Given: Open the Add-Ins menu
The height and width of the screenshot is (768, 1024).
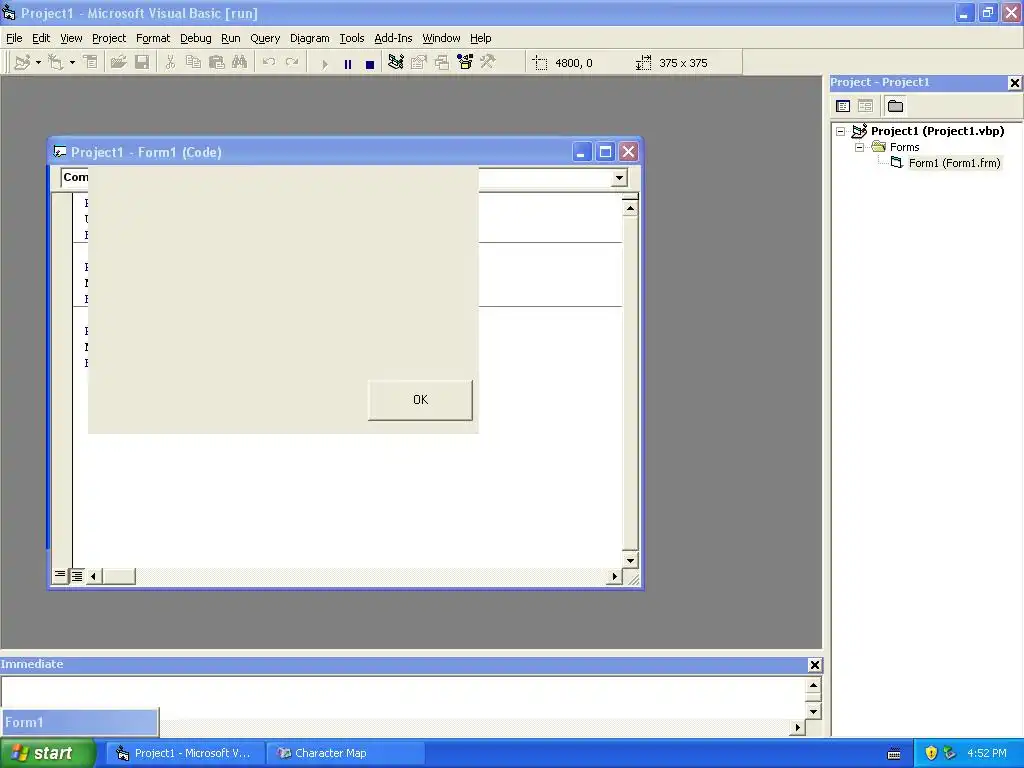Looking at the screenshot, I should tap(393, 38).
